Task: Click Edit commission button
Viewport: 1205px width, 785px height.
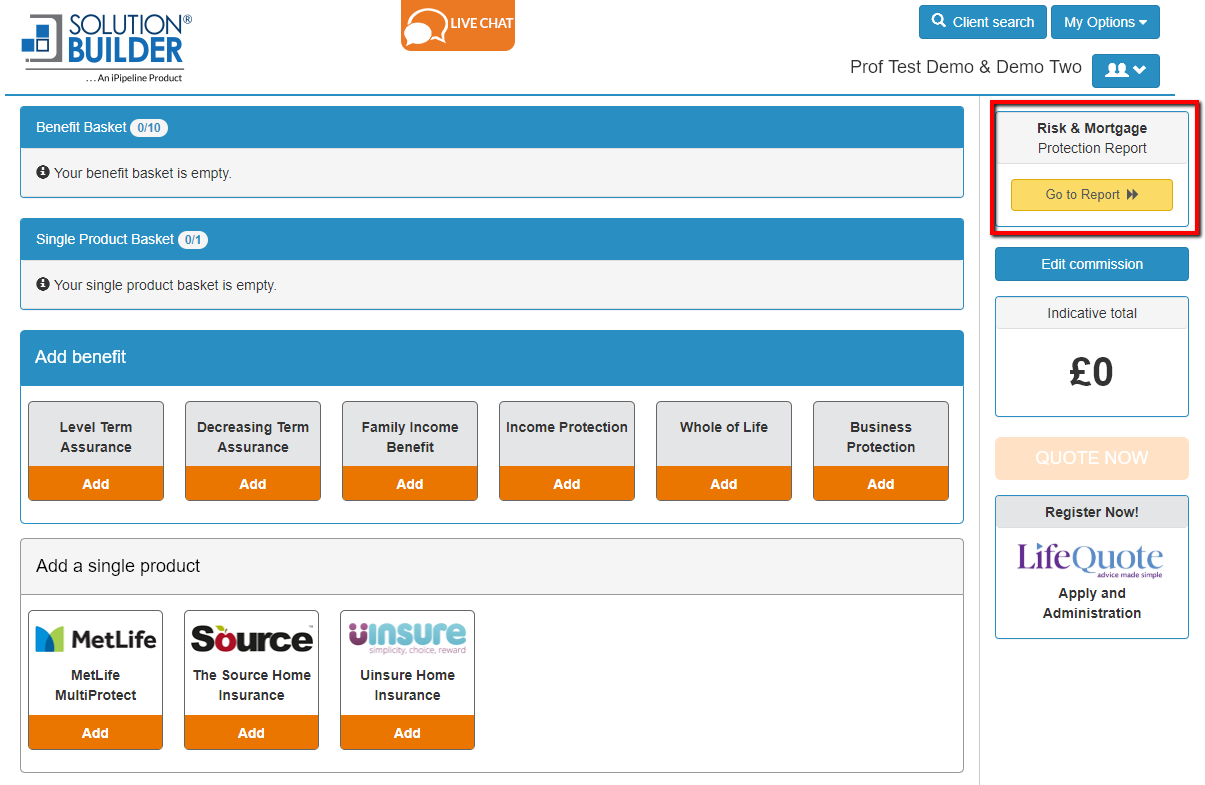Action: 1091,264
